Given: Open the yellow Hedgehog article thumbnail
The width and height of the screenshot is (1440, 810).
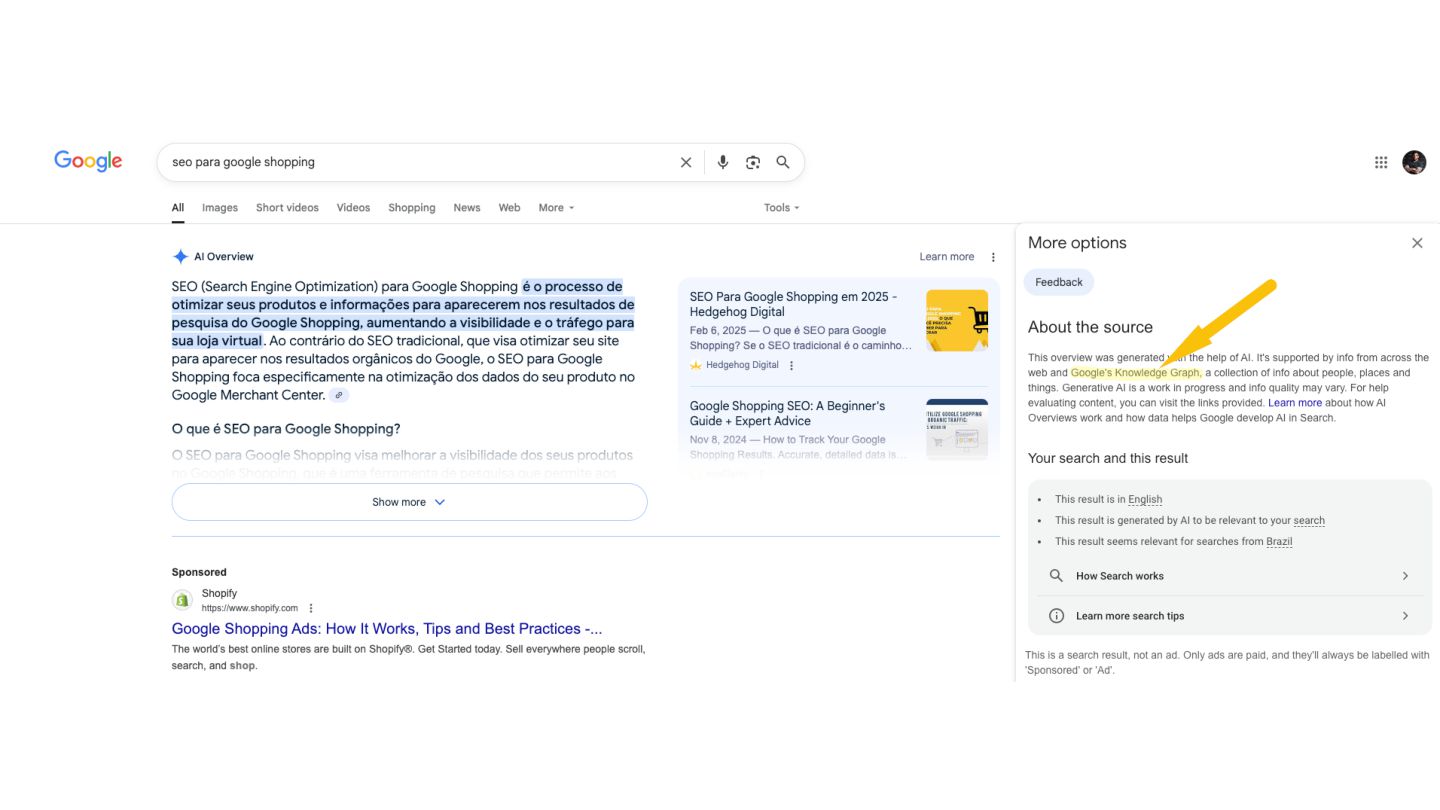Looking at the screenshot, I should [957, 320].
